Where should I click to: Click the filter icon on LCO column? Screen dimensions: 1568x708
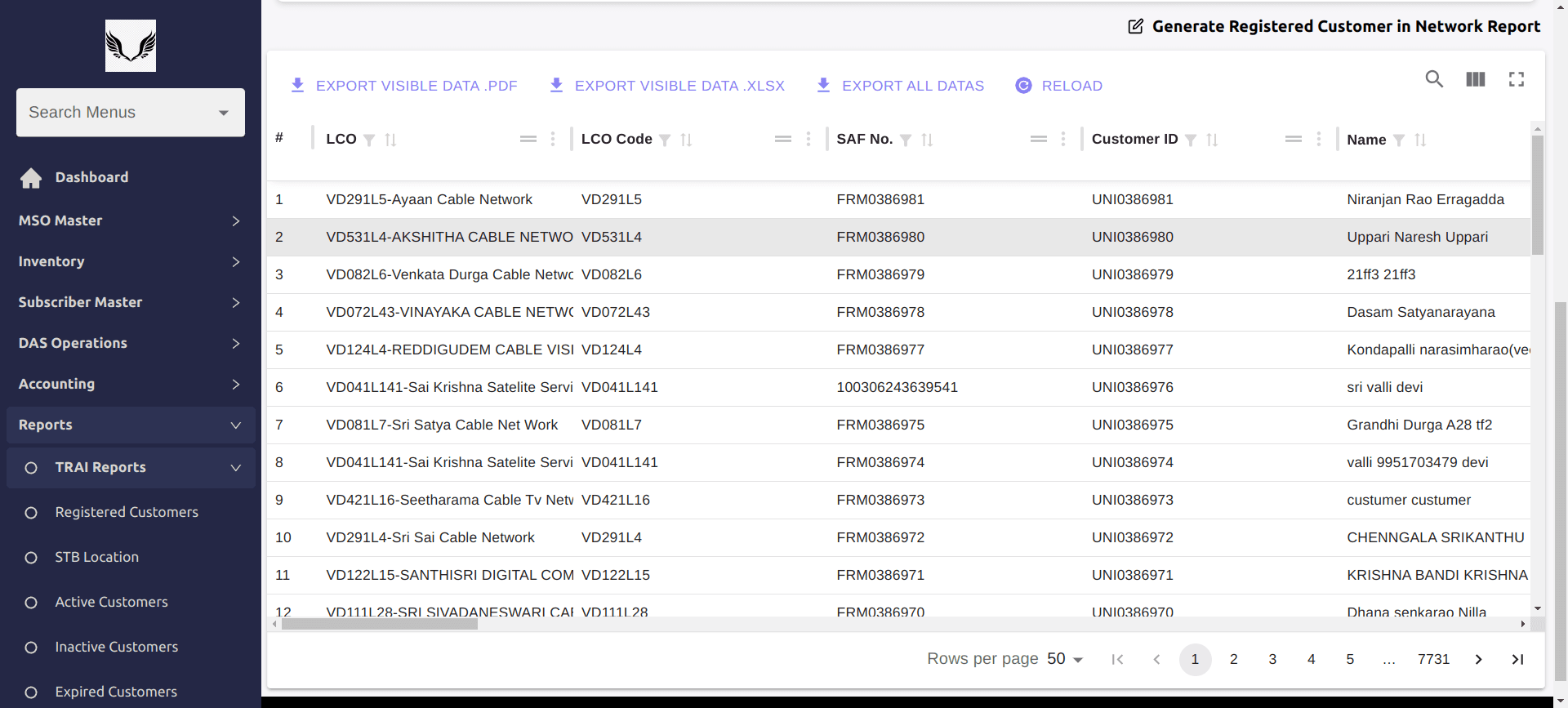(x=369, y=140)
